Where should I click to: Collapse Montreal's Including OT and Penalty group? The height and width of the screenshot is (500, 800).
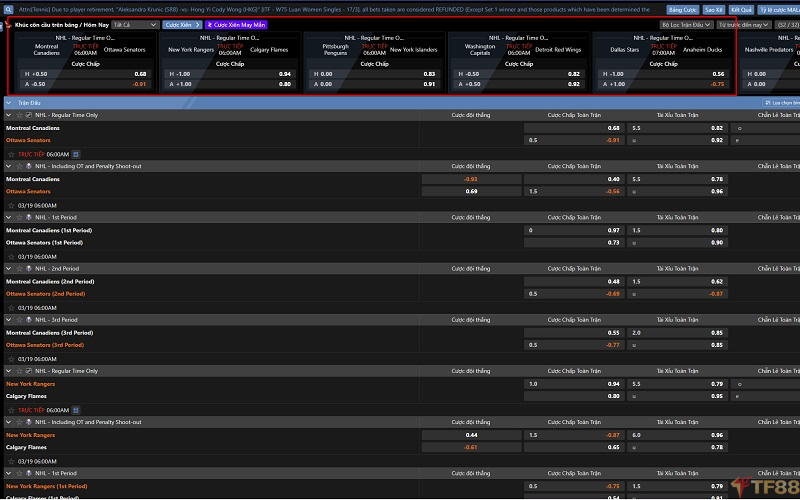[8, 166]
